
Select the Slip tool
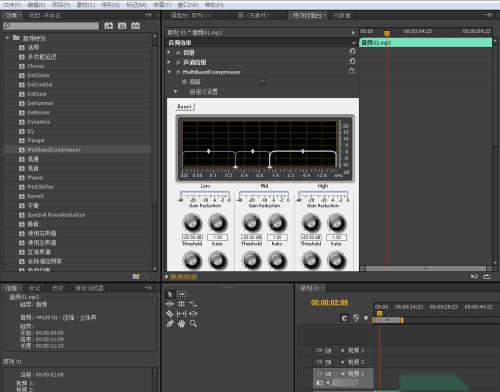point(181,314)
